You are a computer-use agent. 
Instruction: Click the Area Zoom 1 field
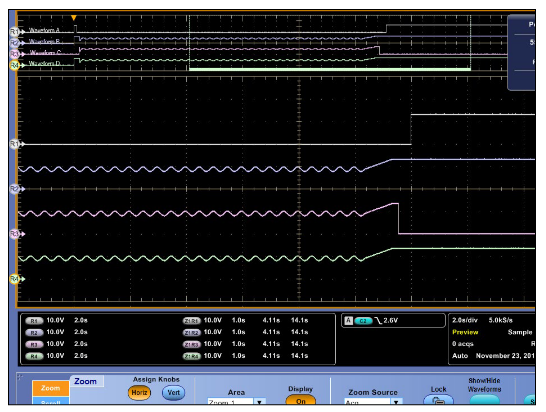pyautogui.click(x=231, y=402)
